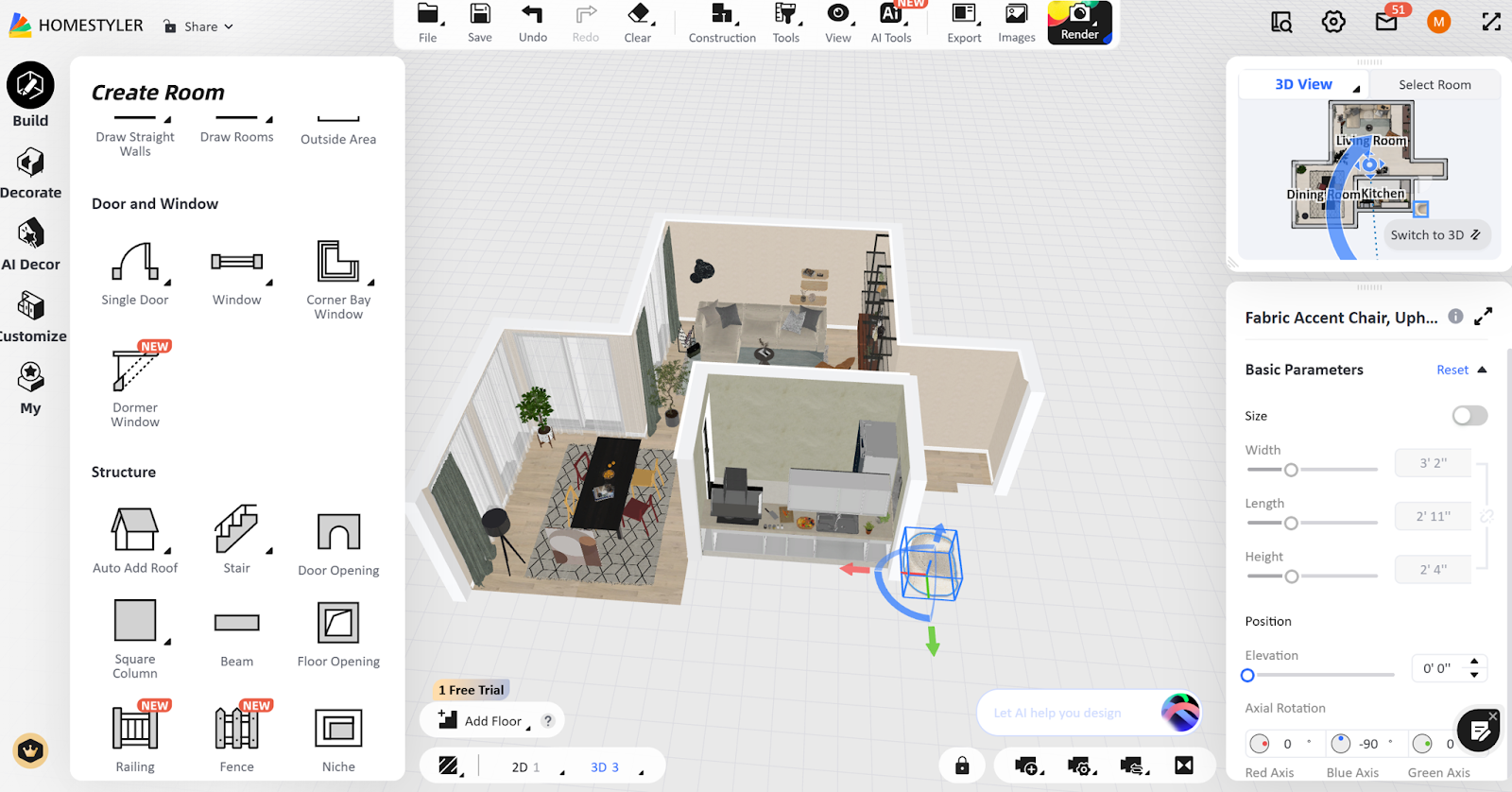1512x792 pixels.
Task: Select the Niche tool
Action: [338, 741]
